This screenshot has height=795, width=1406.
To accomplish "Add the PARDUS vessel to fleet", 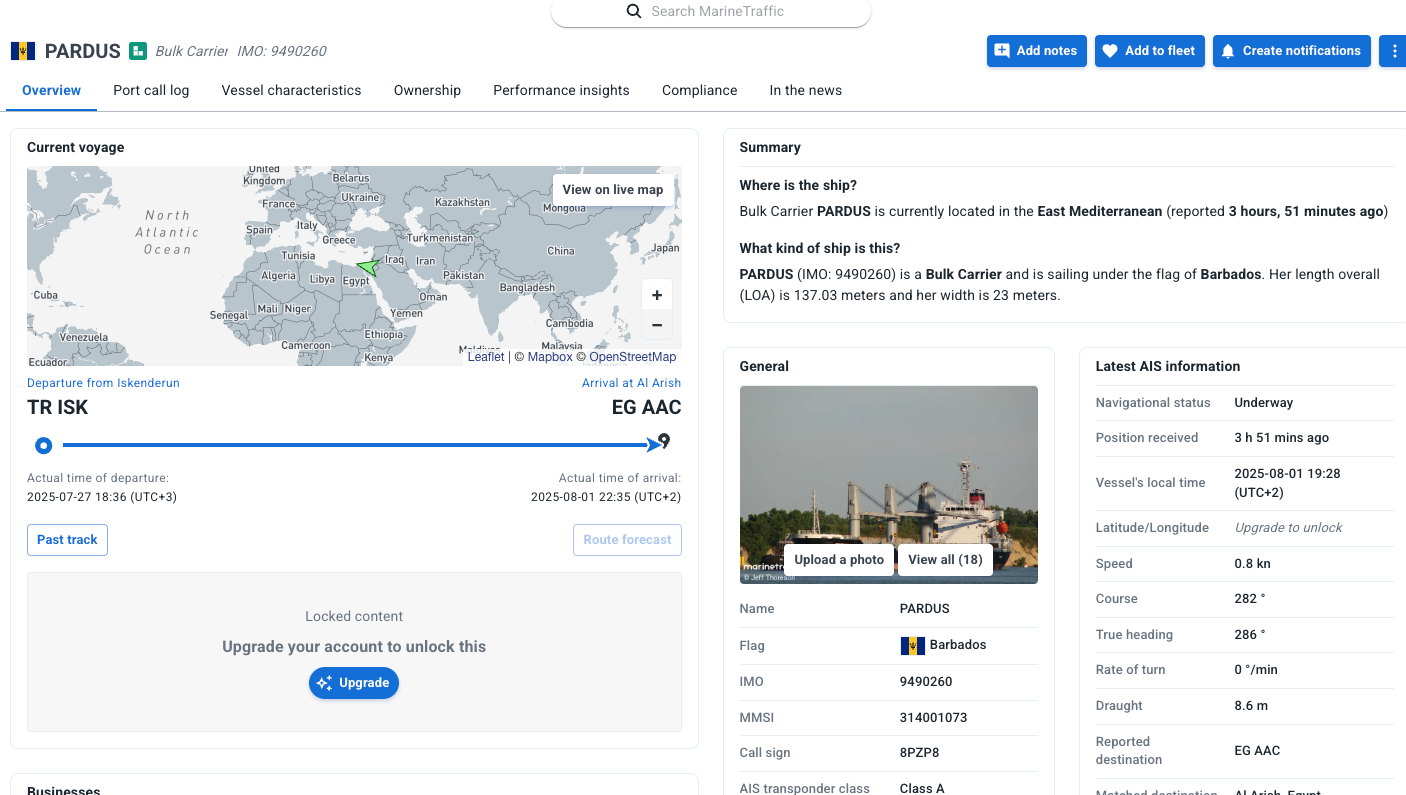I will (x=1149, y=51).
